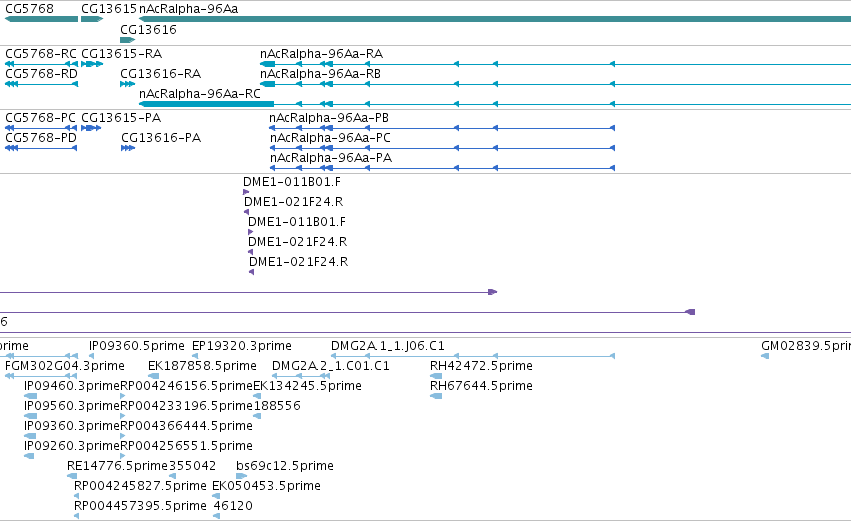Select transcript nAcRalpha-96Aa-RB

point(320,74)
